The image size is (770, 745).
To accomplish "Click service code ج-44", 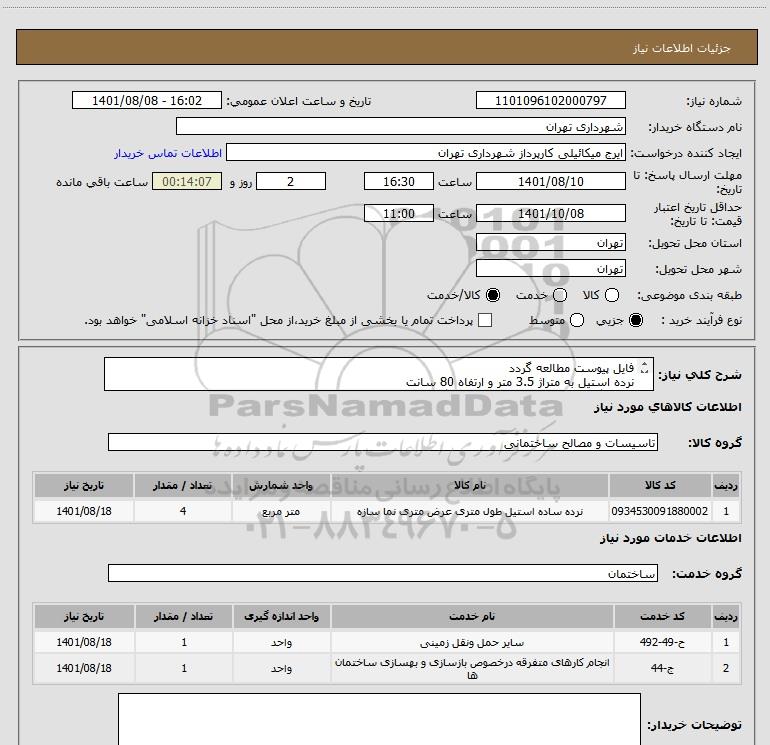I will pyautogui.click(x=662, y=668).
